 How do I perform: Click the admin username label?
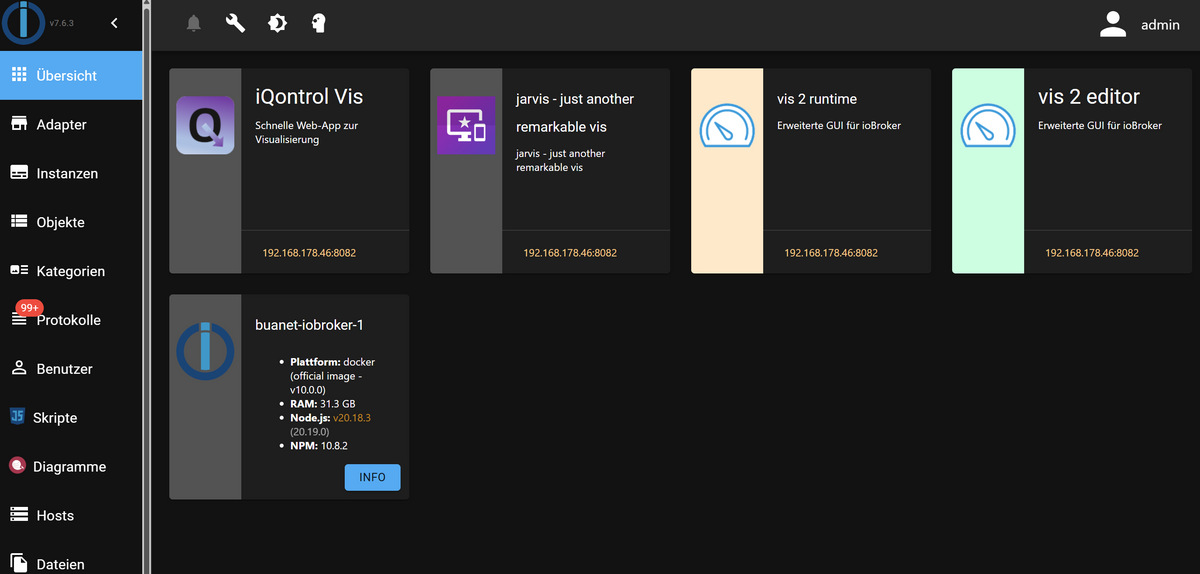point(1160,26)
